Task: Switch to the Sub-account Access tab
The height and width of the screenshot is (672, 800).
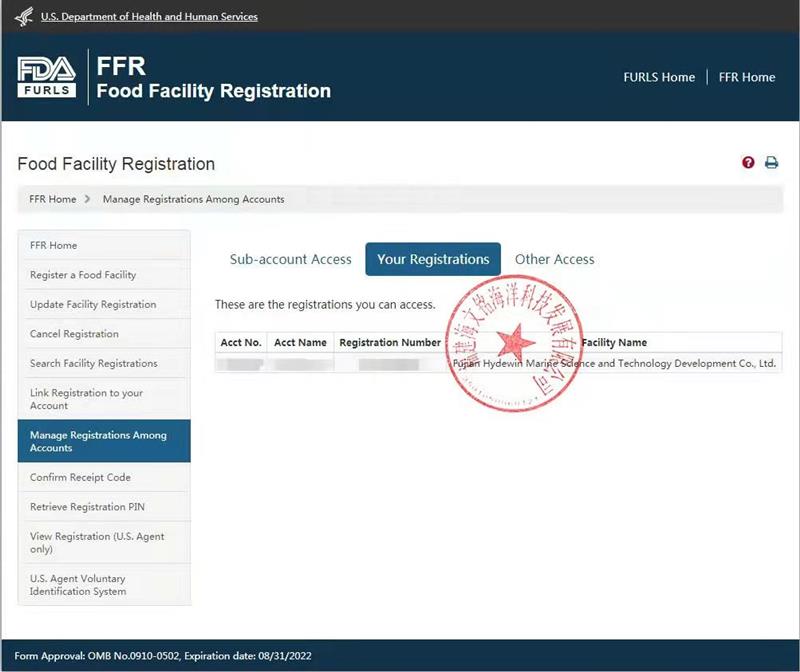Action: coord(290,259)
